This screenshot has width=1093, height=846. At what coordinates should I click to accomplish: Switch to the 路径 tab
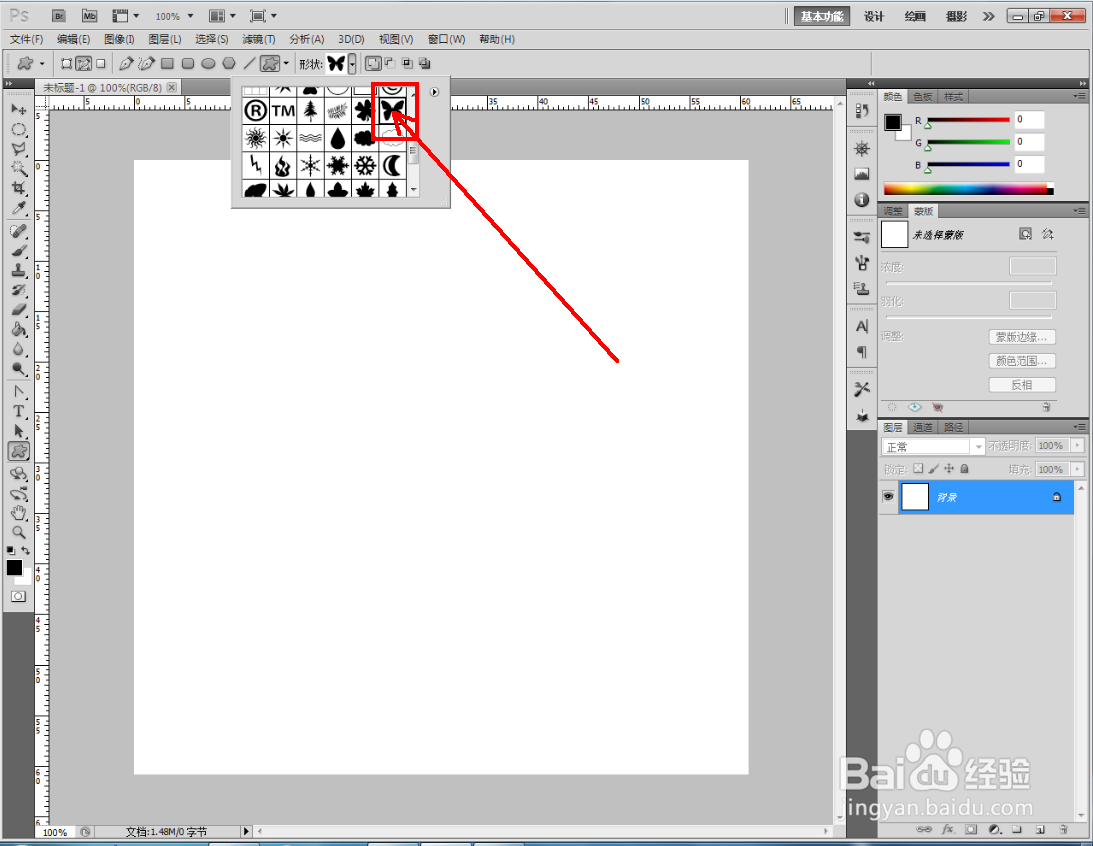953,427
